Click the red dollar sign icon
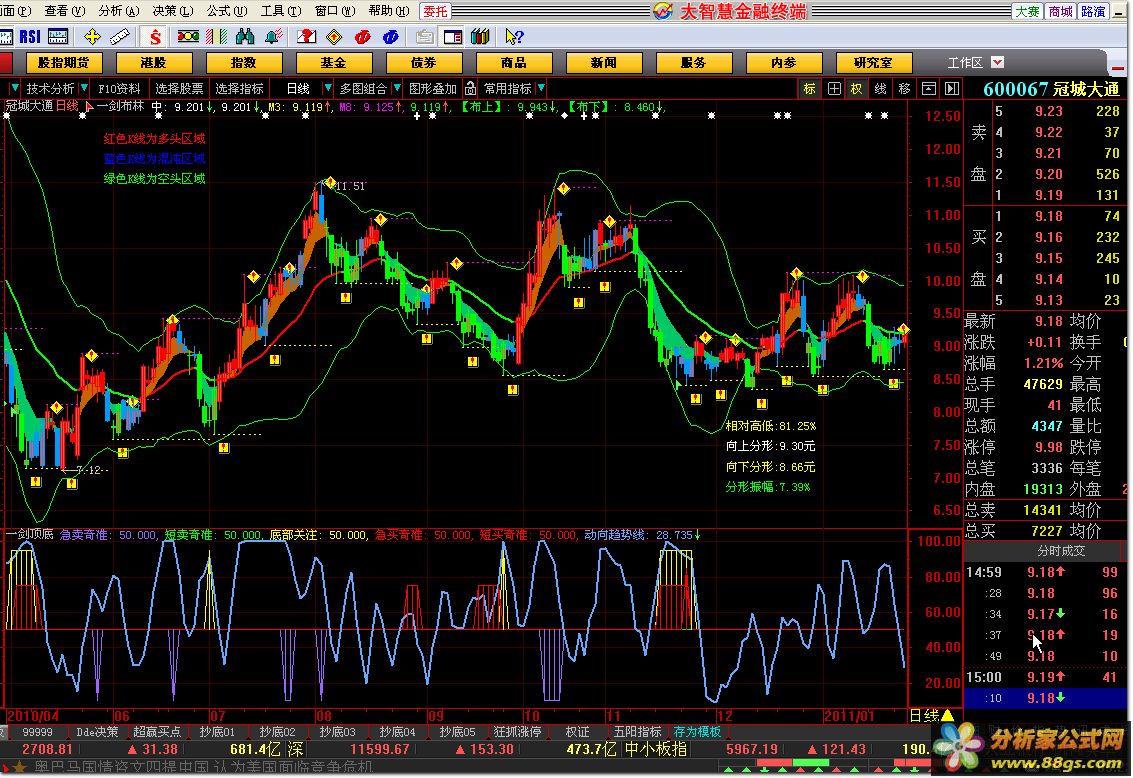This screenshot has width=1133, height=778. click(155, 36)
